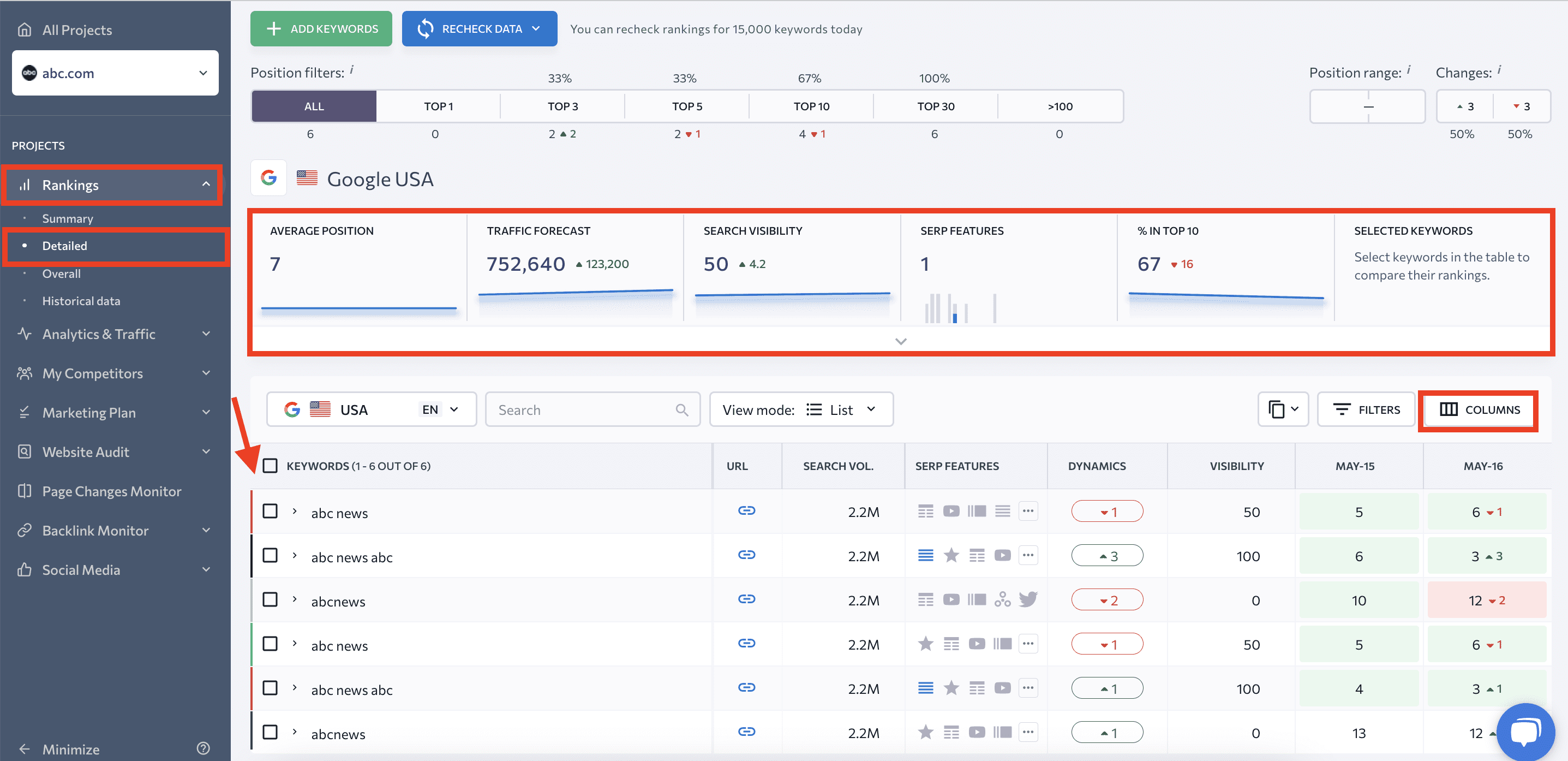Click into the keyword Search field
The height and width of the screenshot is (761, 1568).
(593, 409)
